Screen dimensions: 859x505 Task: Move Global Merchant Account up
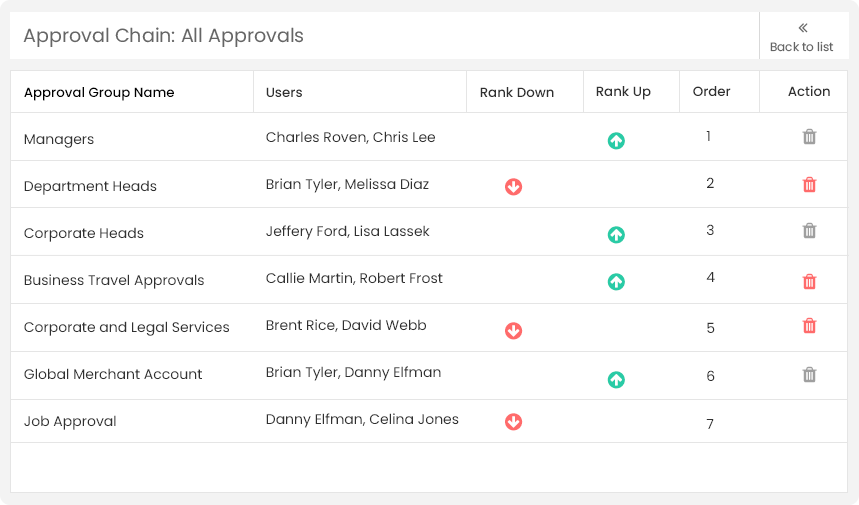616,379
